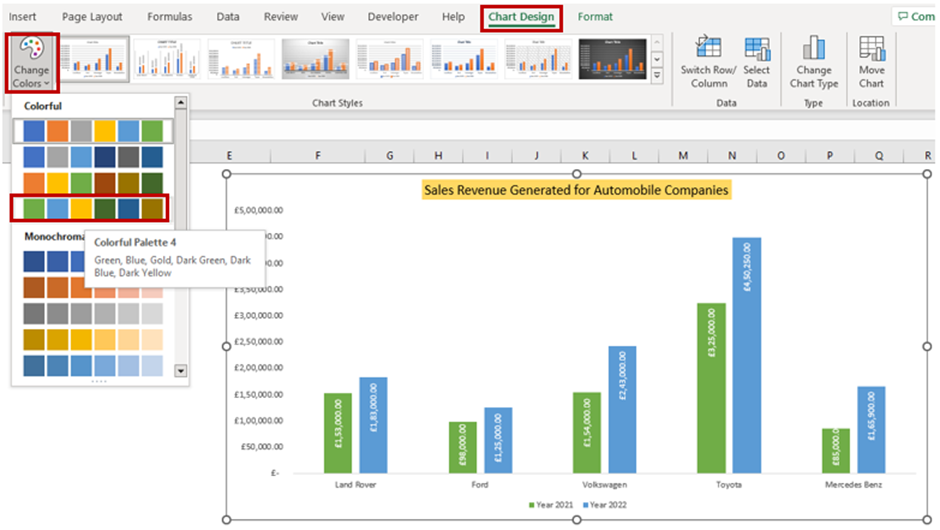Click the Move Chart icon
The image size is (940, 530).
871,48
